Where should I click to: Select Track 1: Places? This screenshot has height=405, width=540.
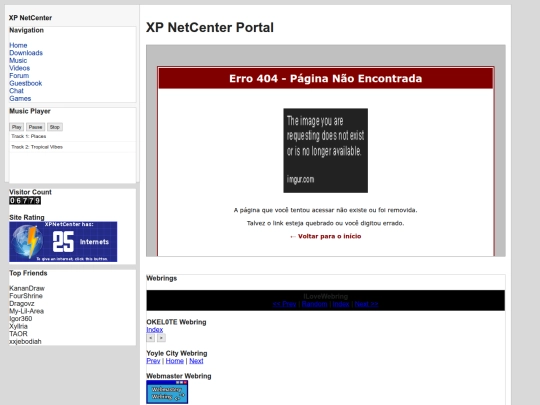[x=72, y=136]
